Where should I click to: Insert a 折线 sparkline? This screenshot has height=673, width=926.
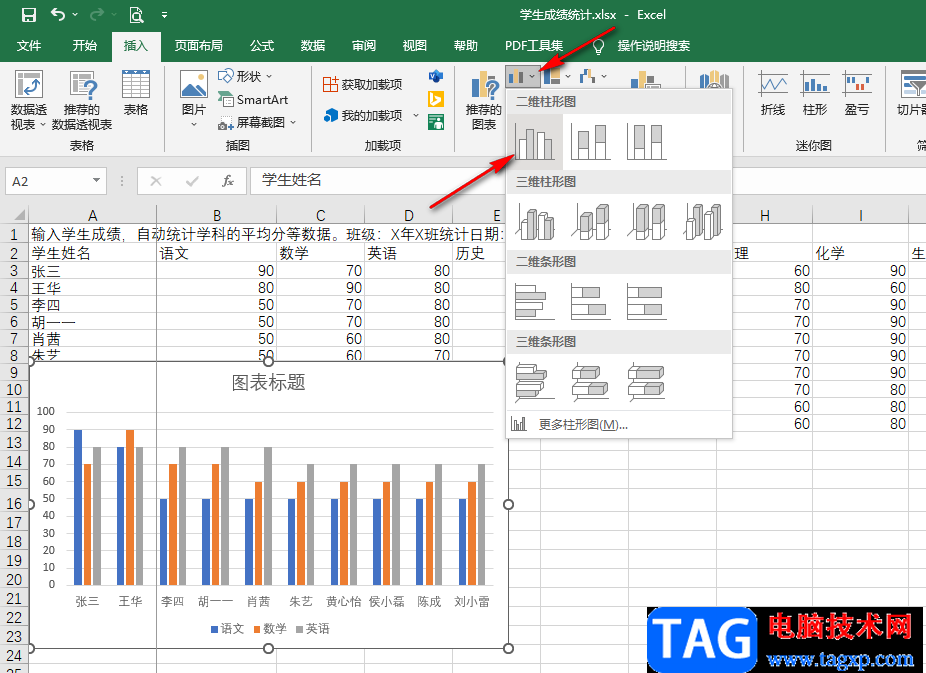point(772,93)
